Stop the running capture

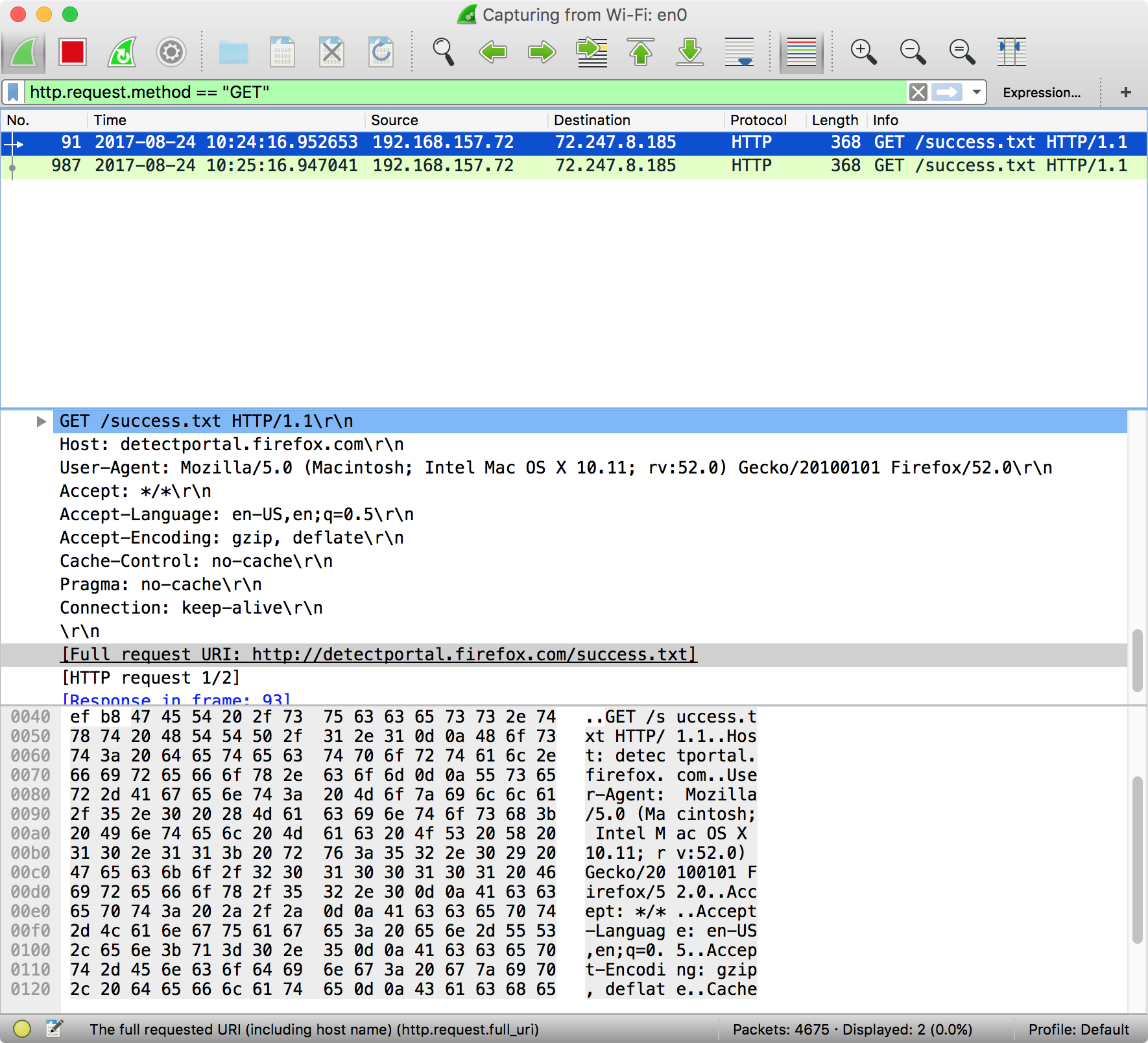coord(73,52)
